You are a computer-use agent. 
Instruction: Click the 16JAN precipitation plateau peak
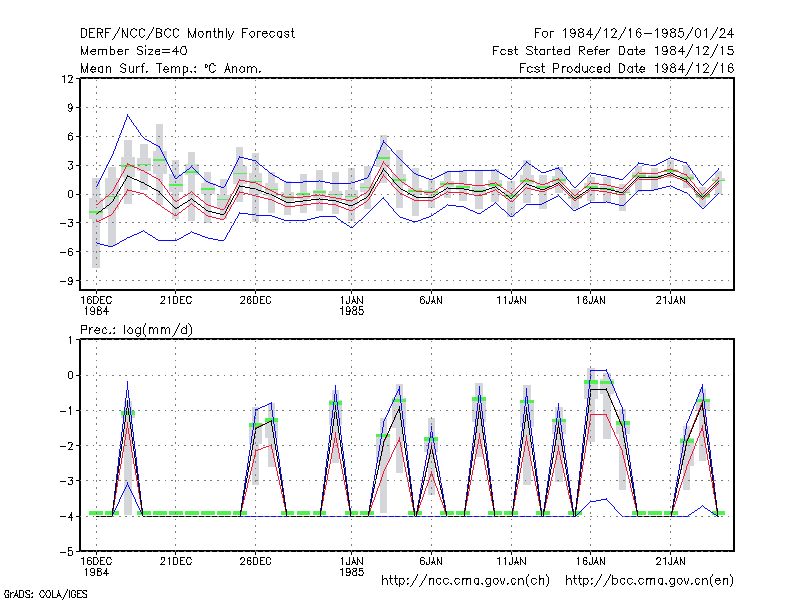(598, 370)
